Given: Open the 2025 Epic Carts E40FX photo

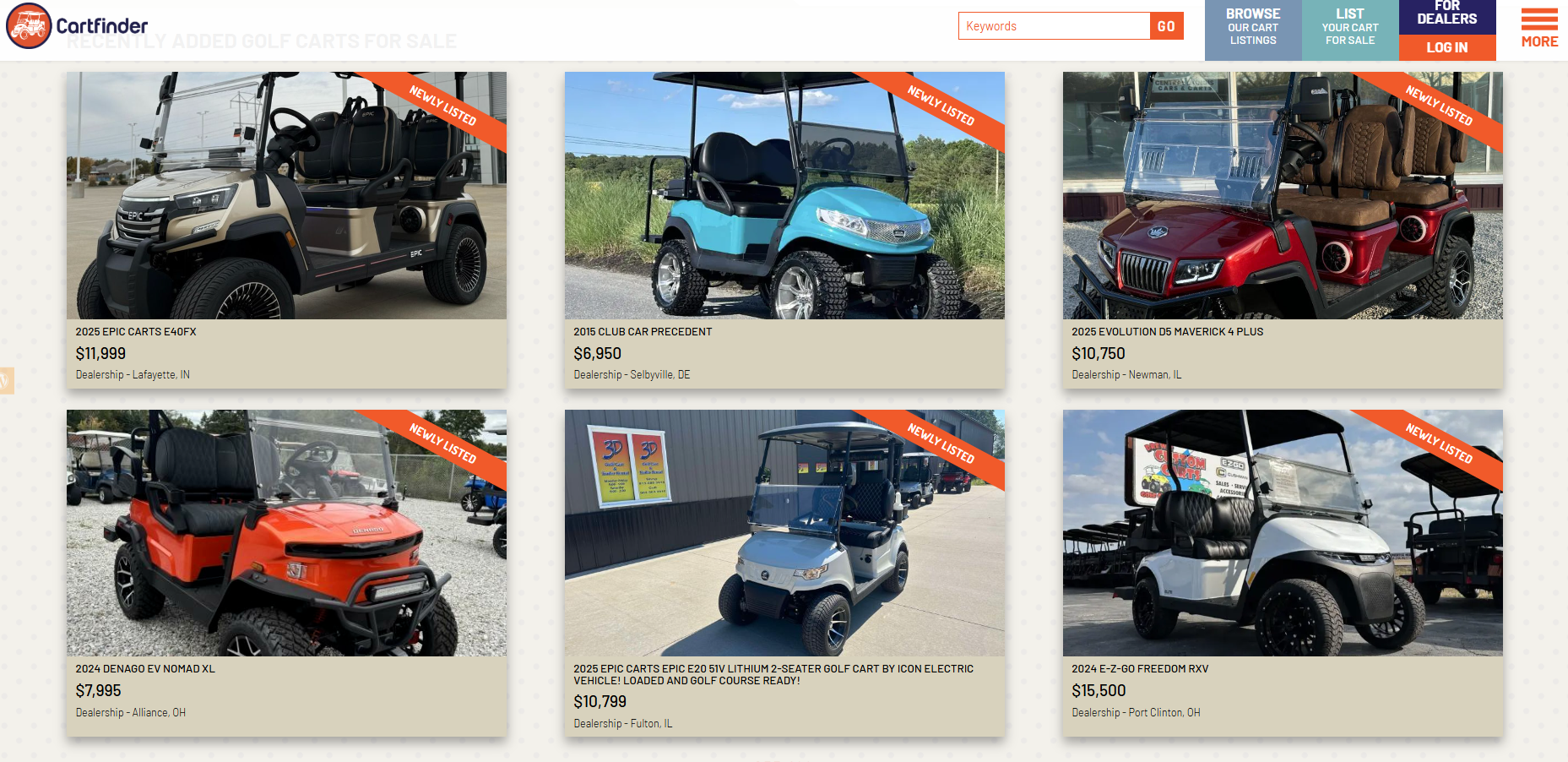Looking at the screenshot, I should (x=286, y=195).
